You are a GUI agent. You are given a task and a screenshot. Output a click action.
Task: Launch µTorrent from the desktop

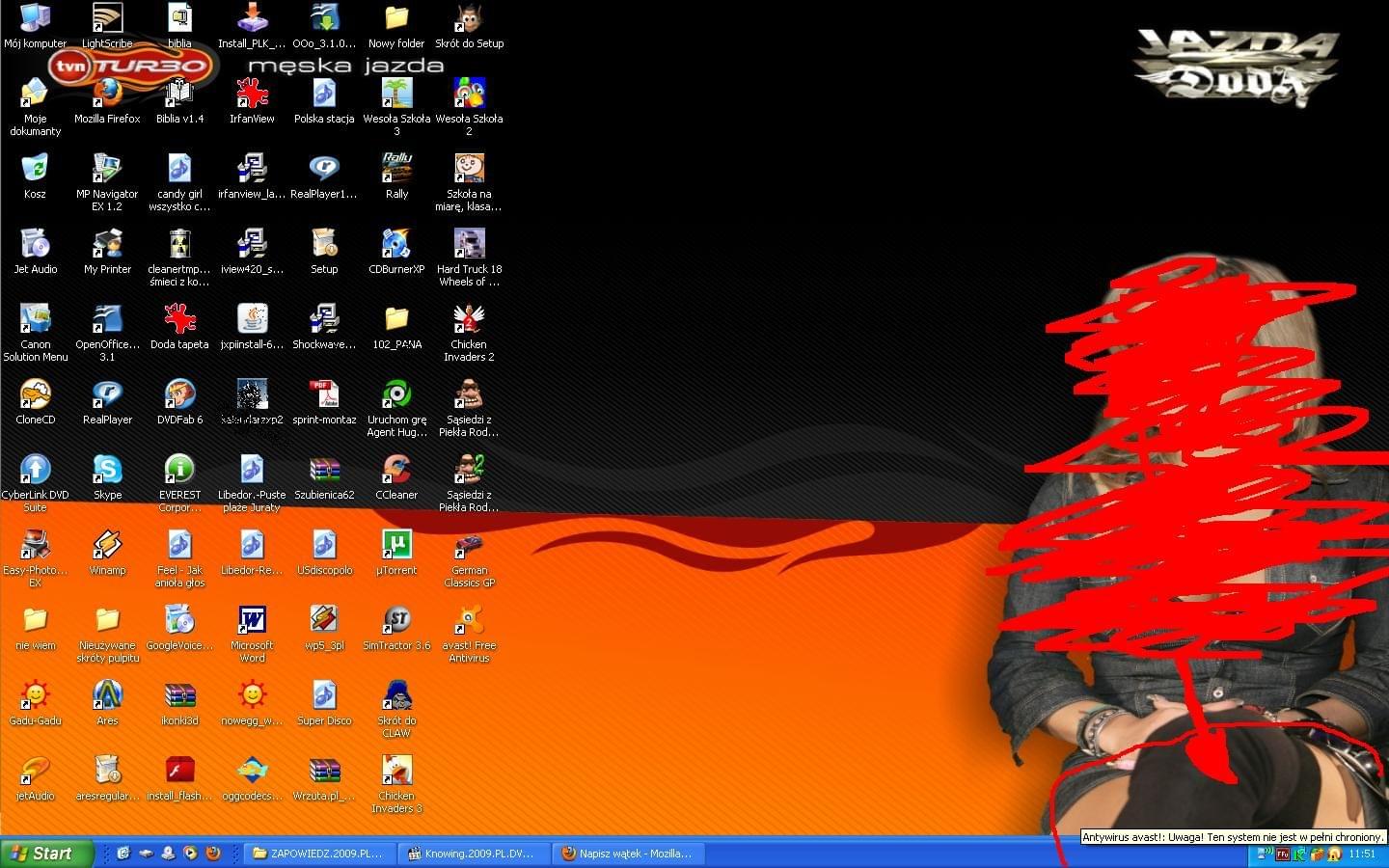(396, 545)
